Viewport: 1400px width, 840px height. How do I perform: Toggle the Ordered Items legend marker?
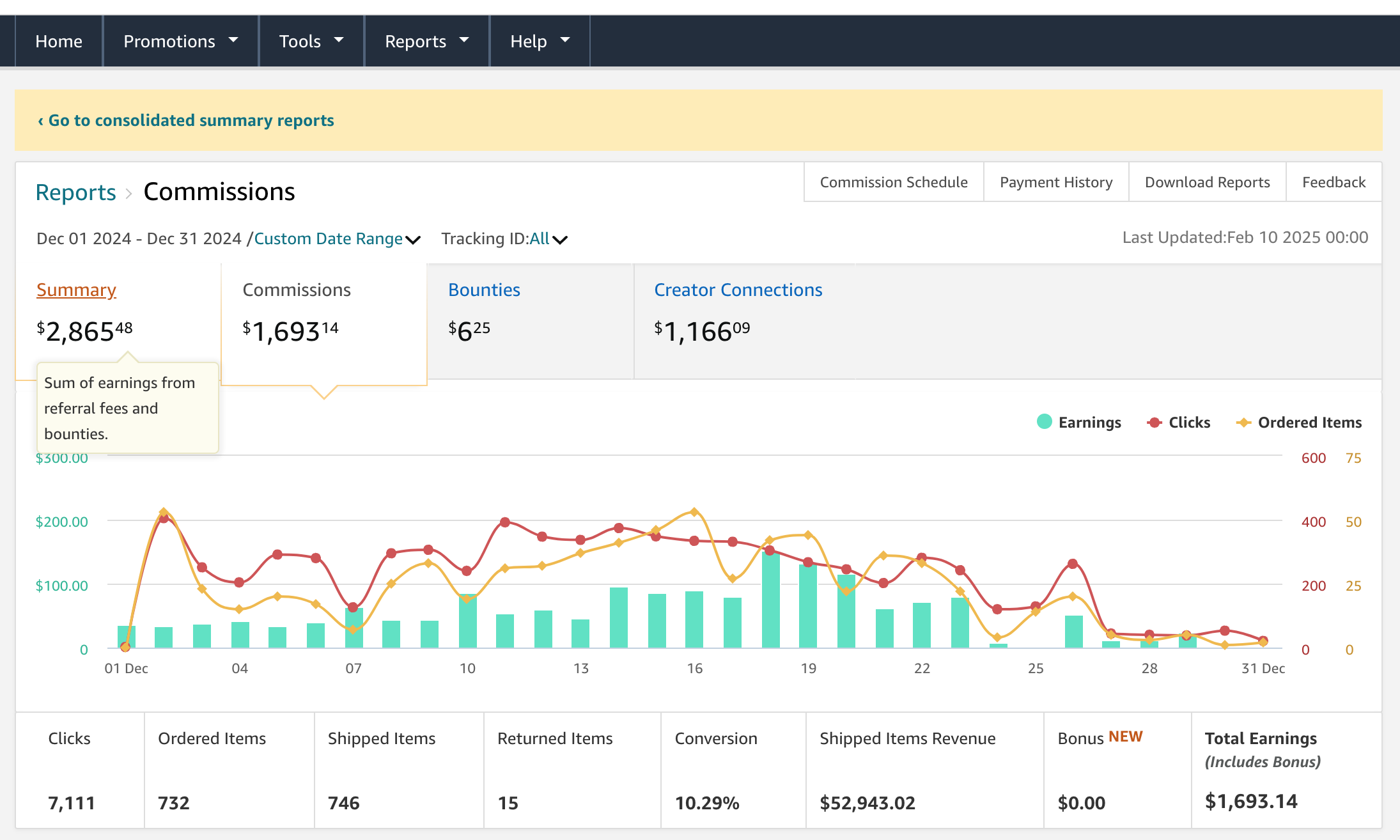click(1243, 423)
